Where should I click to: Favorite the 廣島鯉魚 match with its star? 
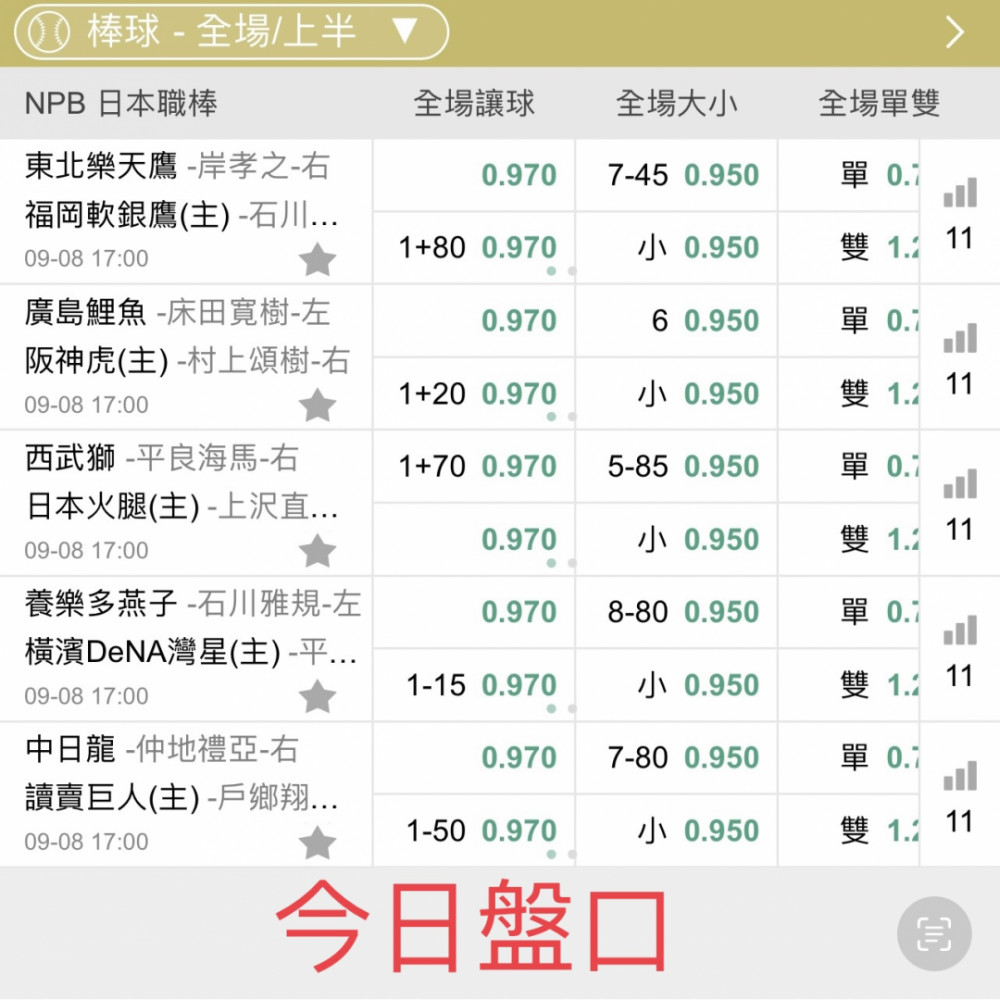click(x=317, y=406)
